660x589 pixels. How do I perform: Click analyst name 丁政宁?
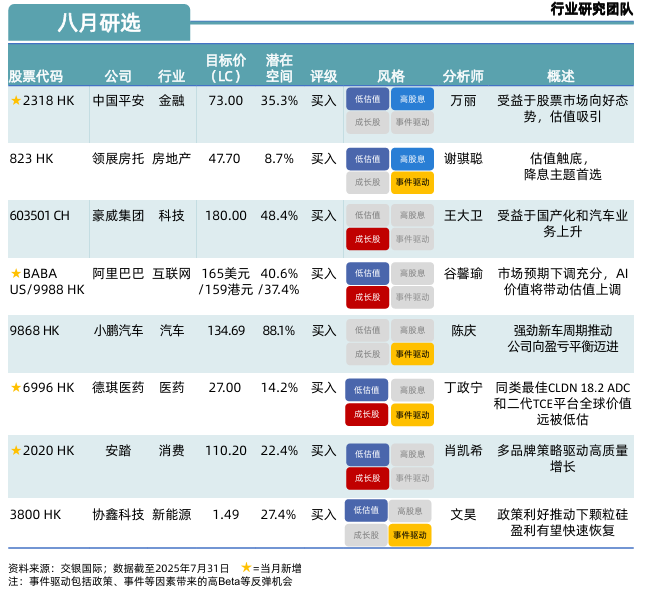click(x=463, y=387)
